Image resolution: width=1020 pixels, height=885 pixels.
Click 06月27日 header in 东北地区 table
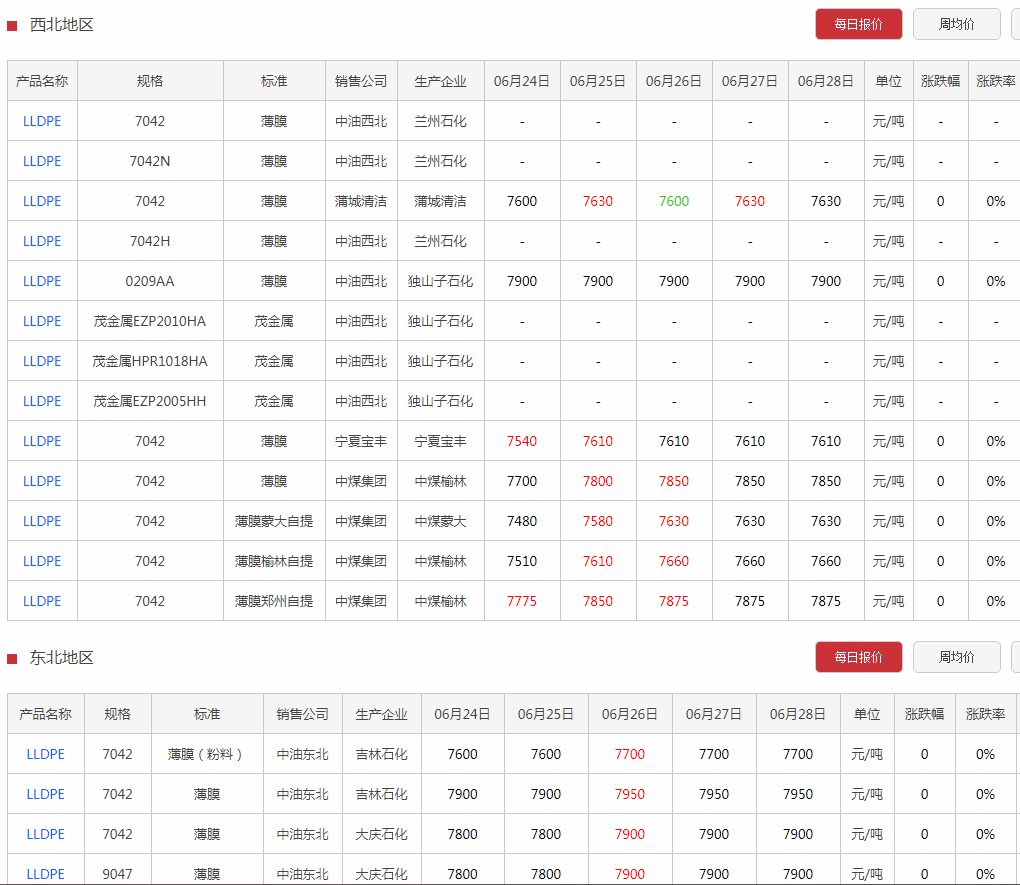(714, 715)
